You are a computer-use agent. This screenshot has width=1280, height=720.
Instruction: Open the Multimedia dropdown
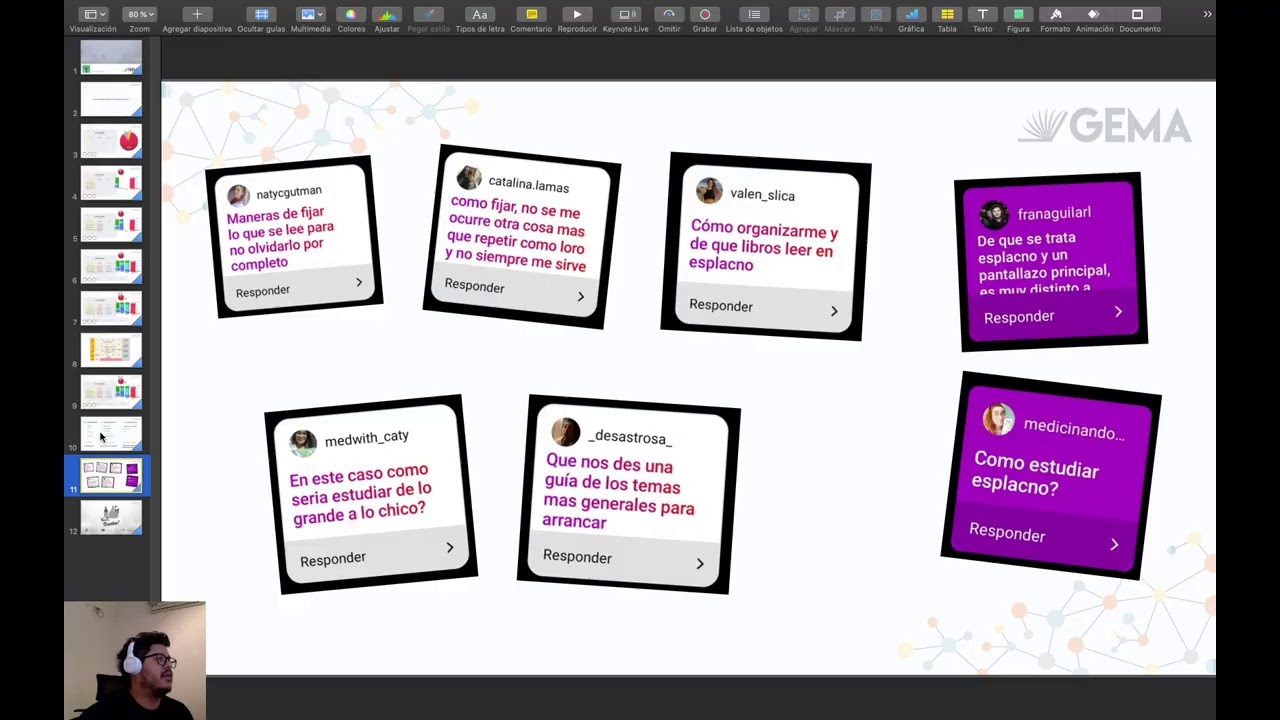click(x=310, y=14)
